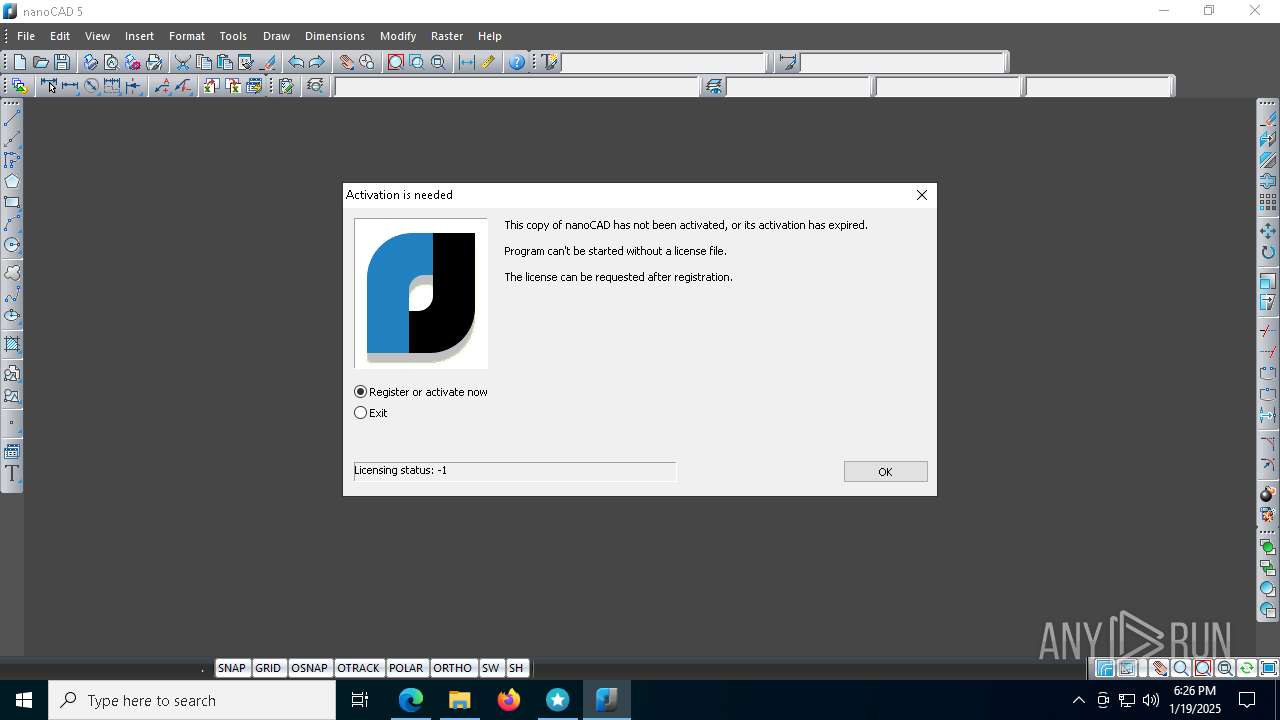Screen dimensions: 1280x720
Task: Open the Format menu
Action: tap(187, 36)
